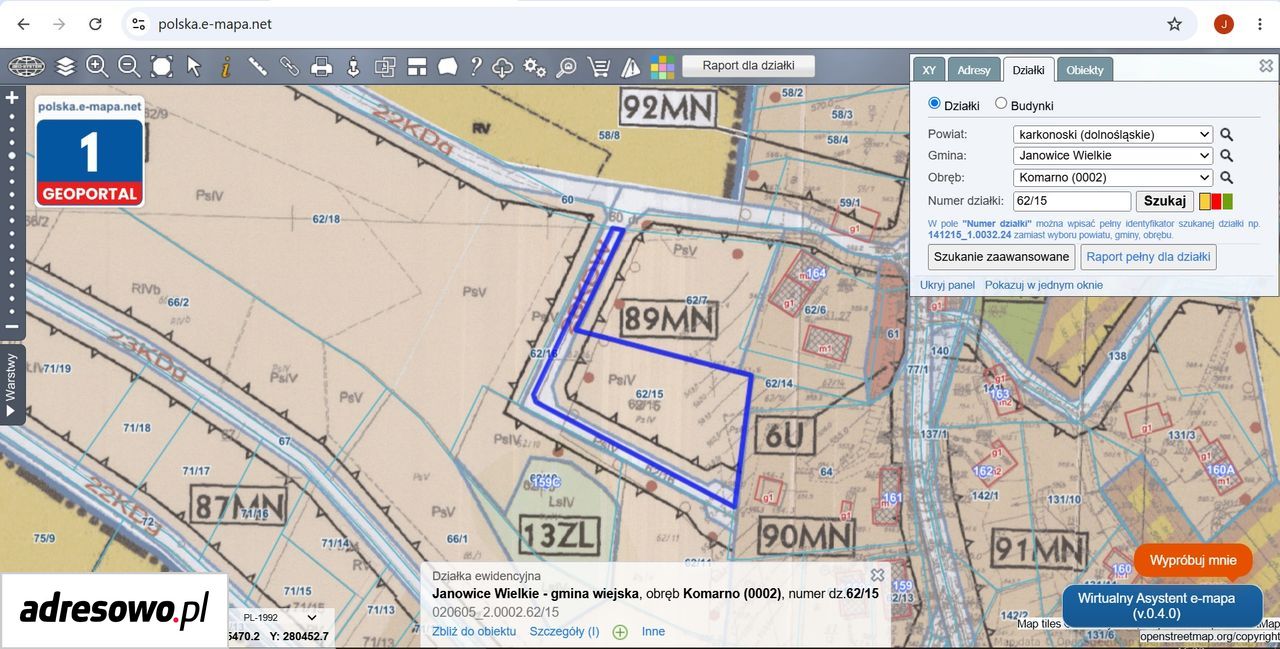The width and height of the screenshot is (1280, 649).
Task: Click the Szukanie zaawansowane button
Action: [x=1001, y=257]
